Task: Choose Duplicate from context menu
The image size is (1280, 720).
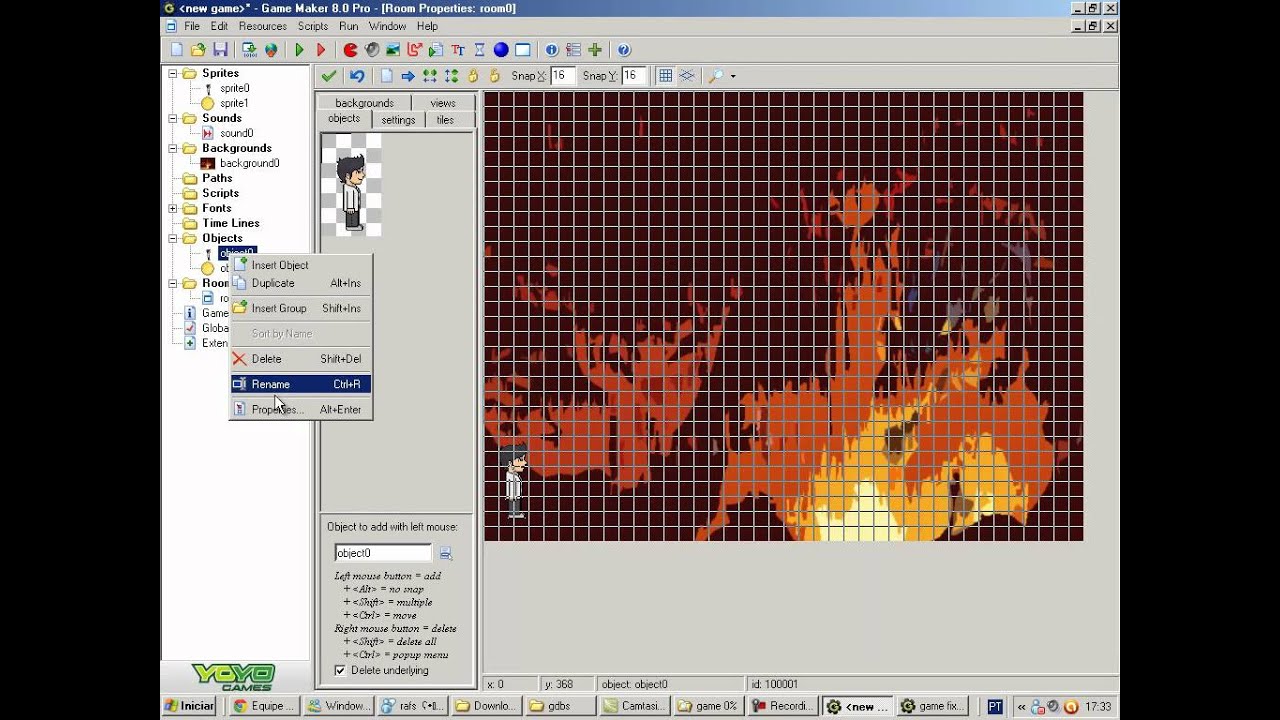Action: (x=301, y=283)
